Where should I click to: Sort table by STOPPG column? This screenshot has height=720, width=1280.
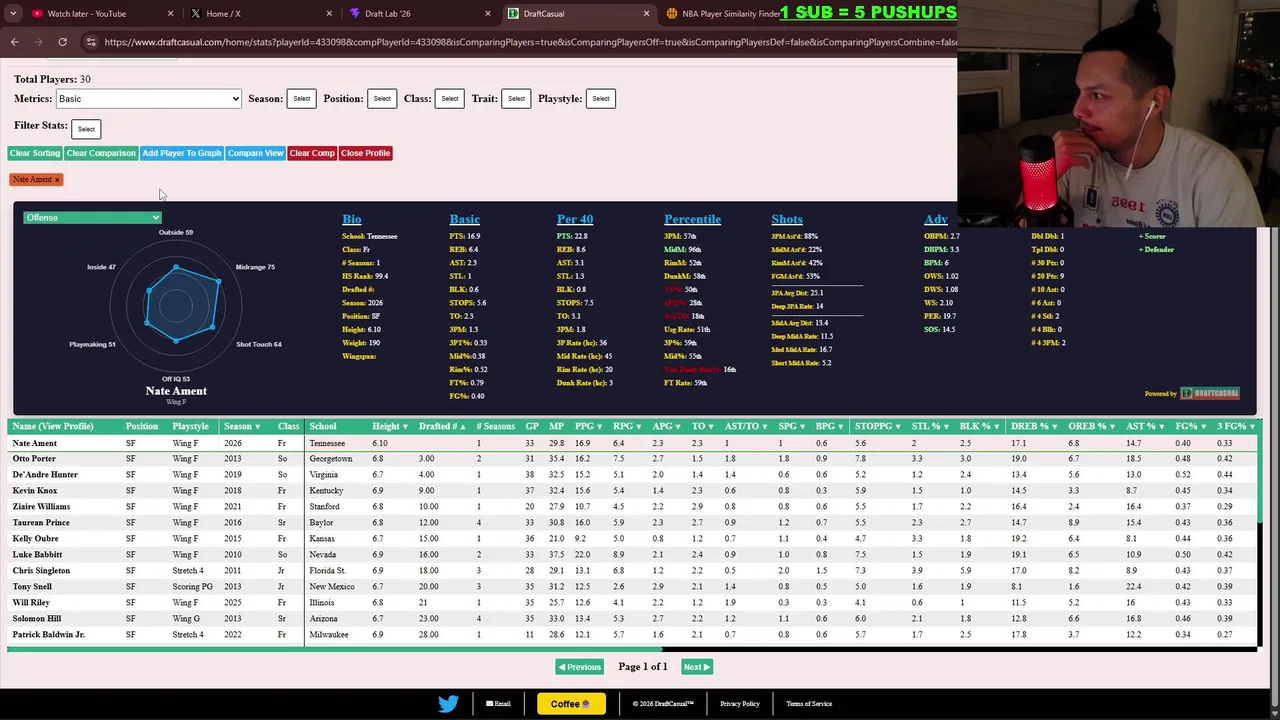tap(879, 426)
